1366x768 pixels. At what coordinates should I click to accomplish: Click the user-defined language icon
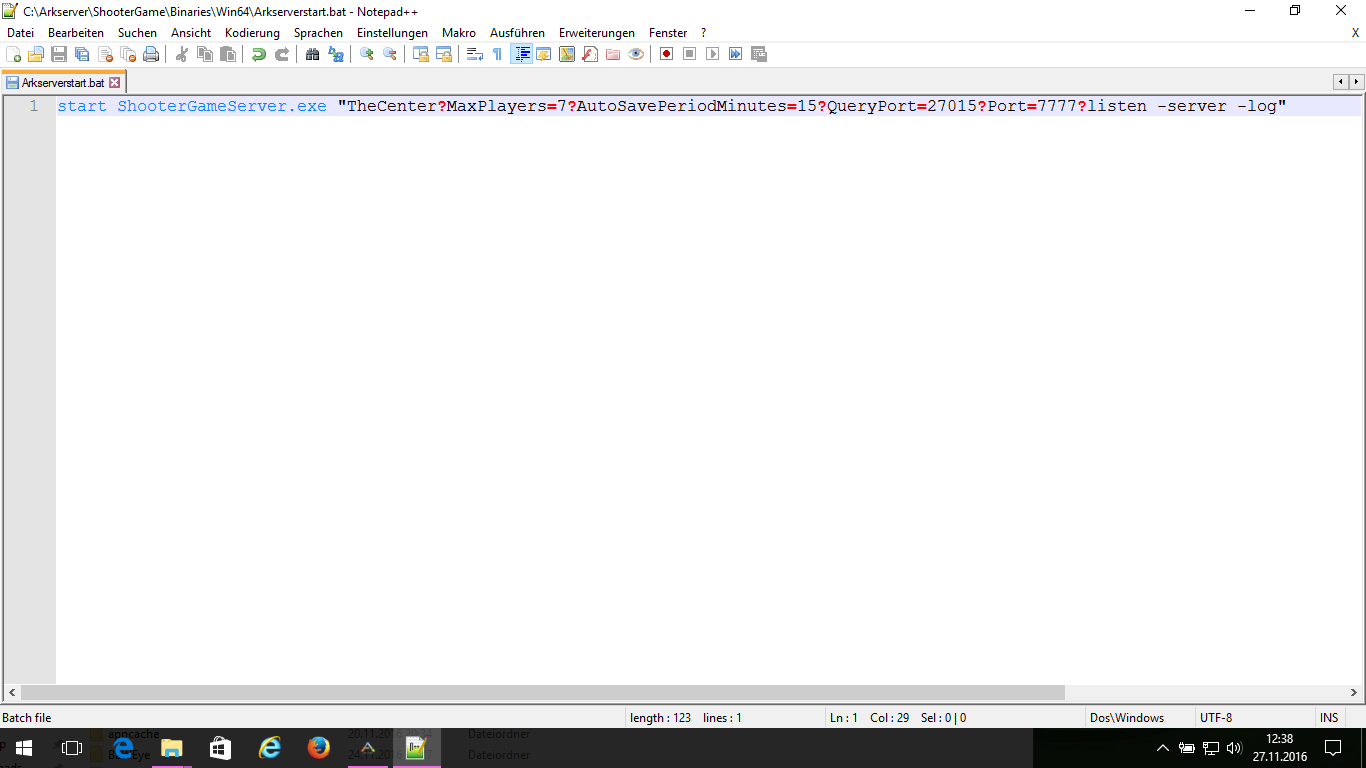click(x=544, y=54)
